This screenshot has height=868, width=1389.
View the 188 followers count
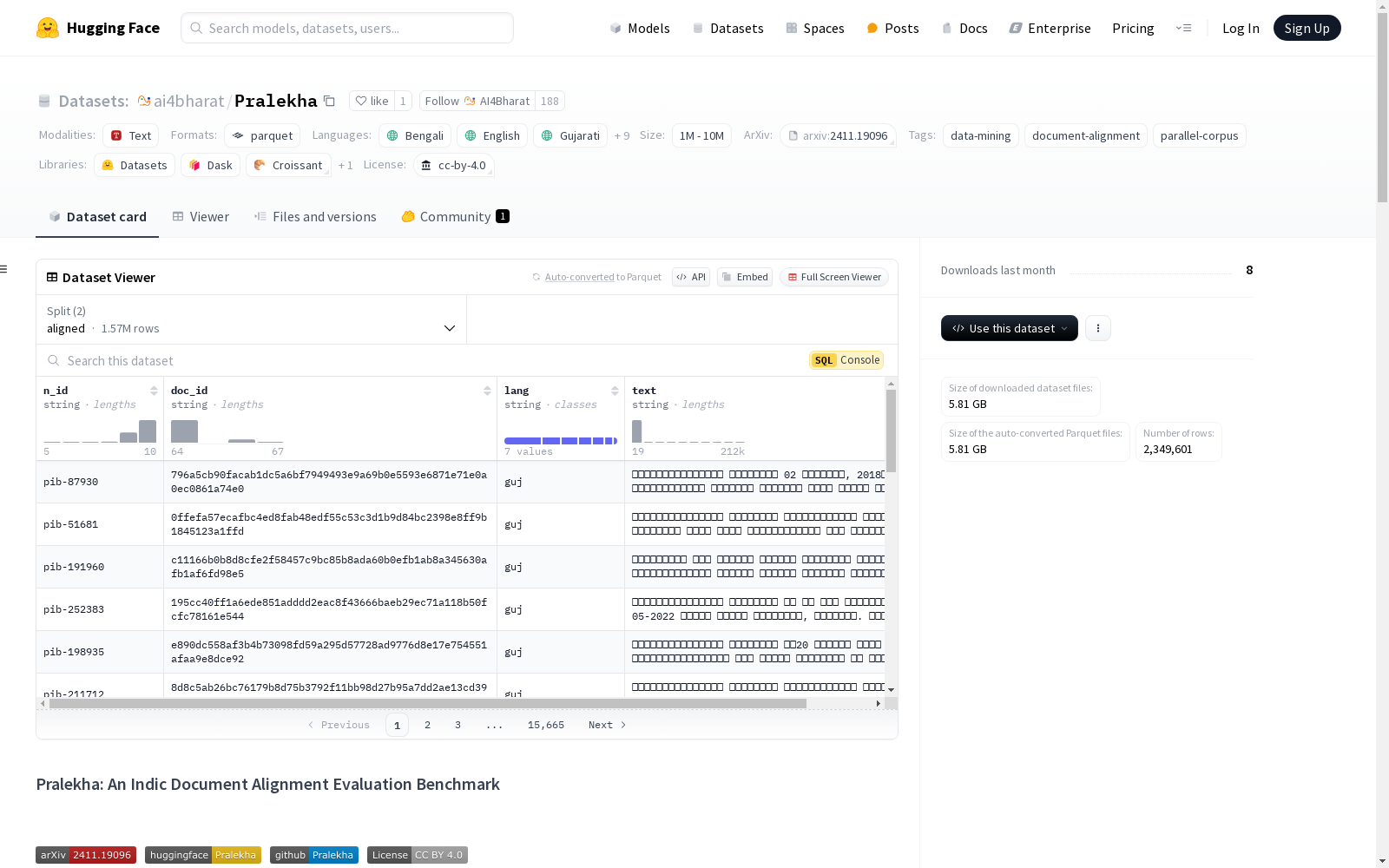click(550, 101)
